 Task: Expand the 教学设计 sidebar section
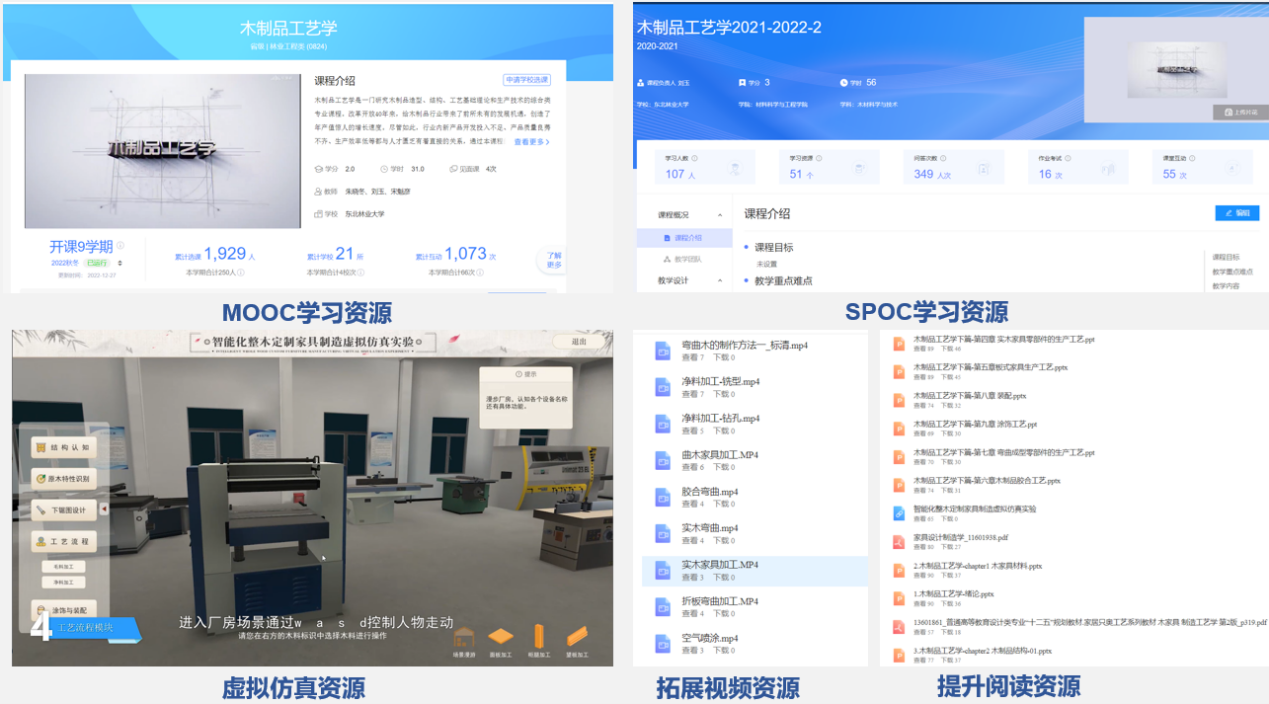719,281
